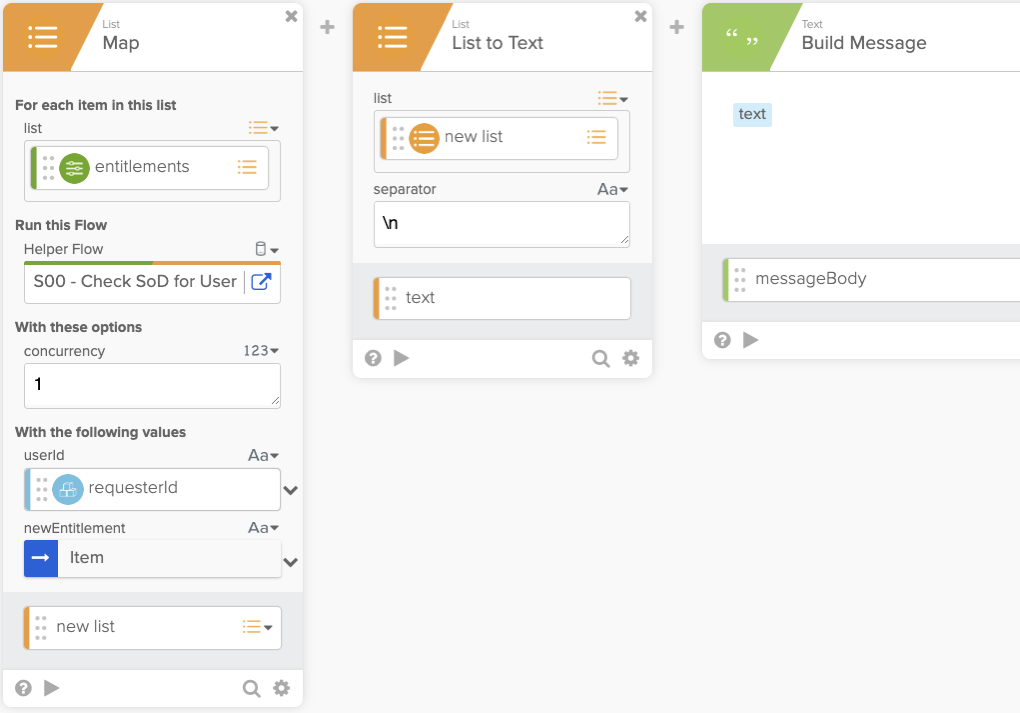This screenshot has width=1020, height=713.
Task: Add a card between Map and List to Text
Action: (x=326, y=27)
